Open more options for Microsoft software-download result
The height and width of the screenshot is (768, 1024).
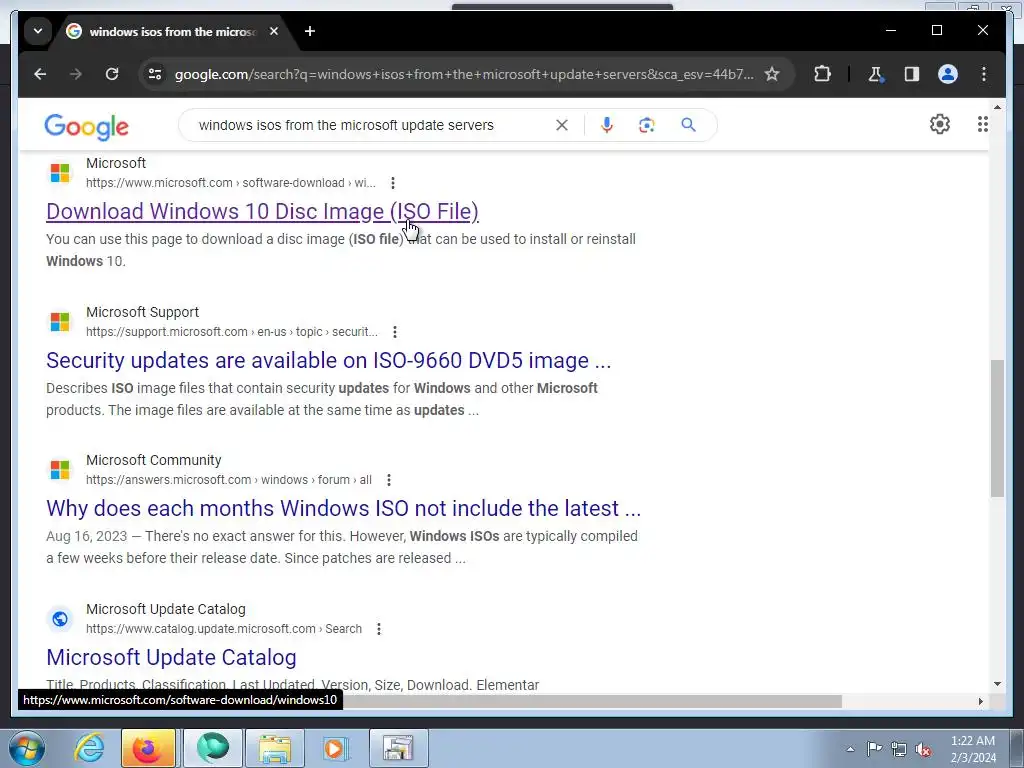(x=392, y=183)
